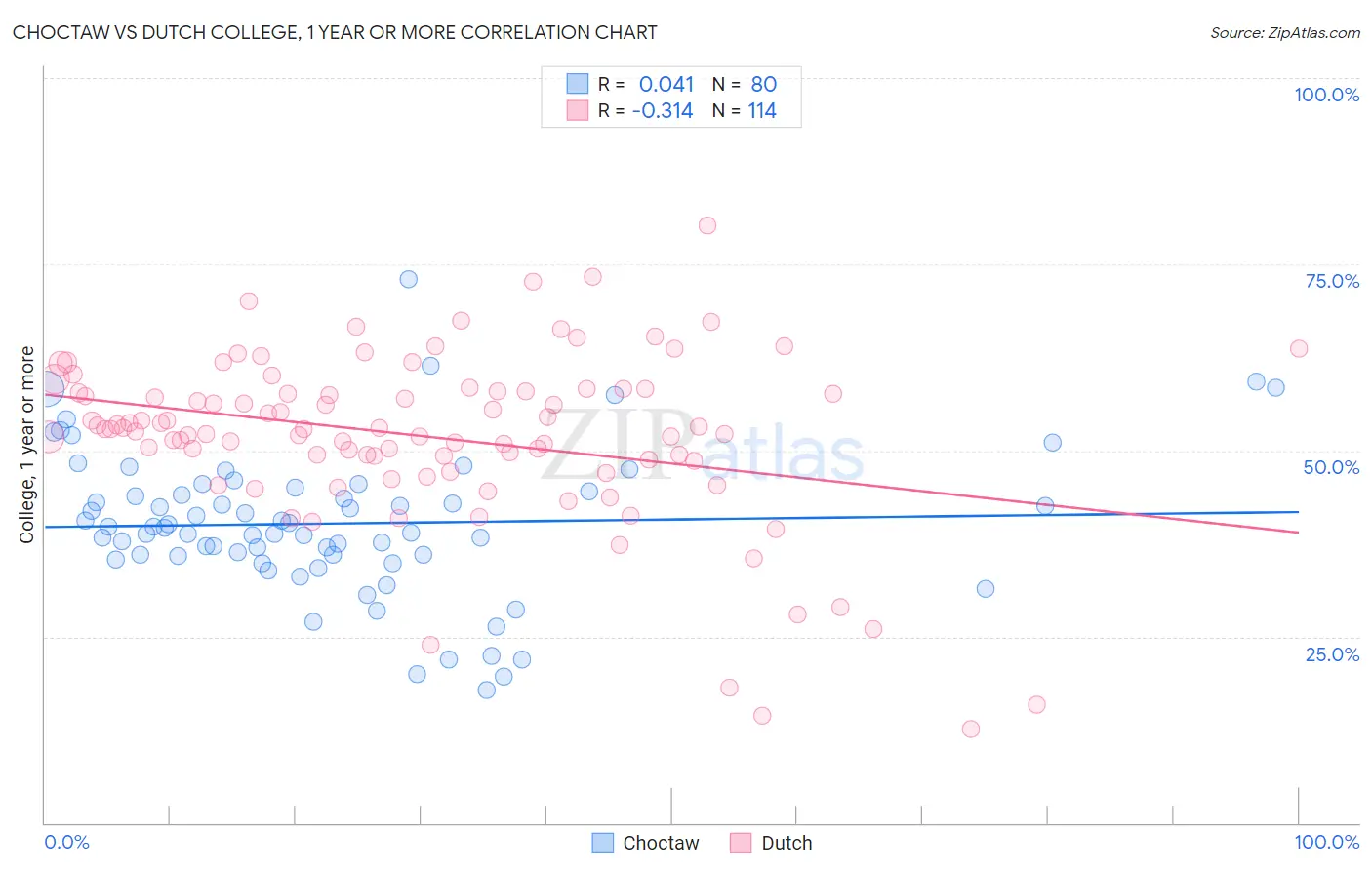Click the highest blue Choctaw point near 73%
1372x870 pixels.
[409, 279]
